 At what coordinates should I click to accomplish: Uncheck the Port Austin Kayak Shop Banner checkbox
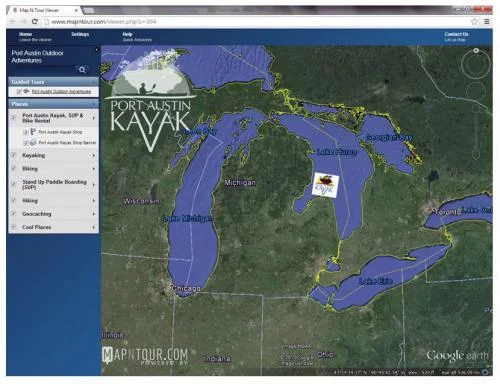coord(26,143)
